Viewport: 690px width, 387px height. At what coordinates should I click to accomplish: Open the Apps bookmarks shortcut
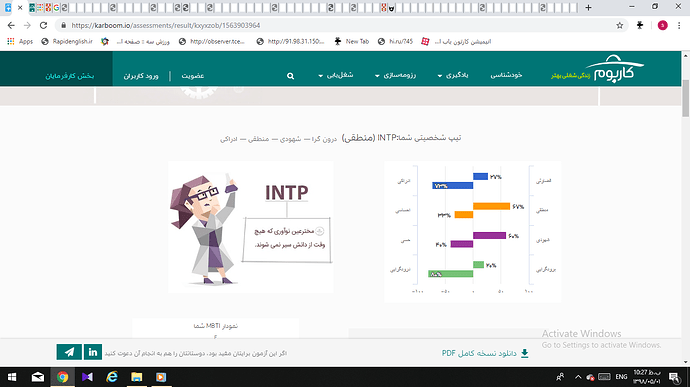[x=20, y=41]
